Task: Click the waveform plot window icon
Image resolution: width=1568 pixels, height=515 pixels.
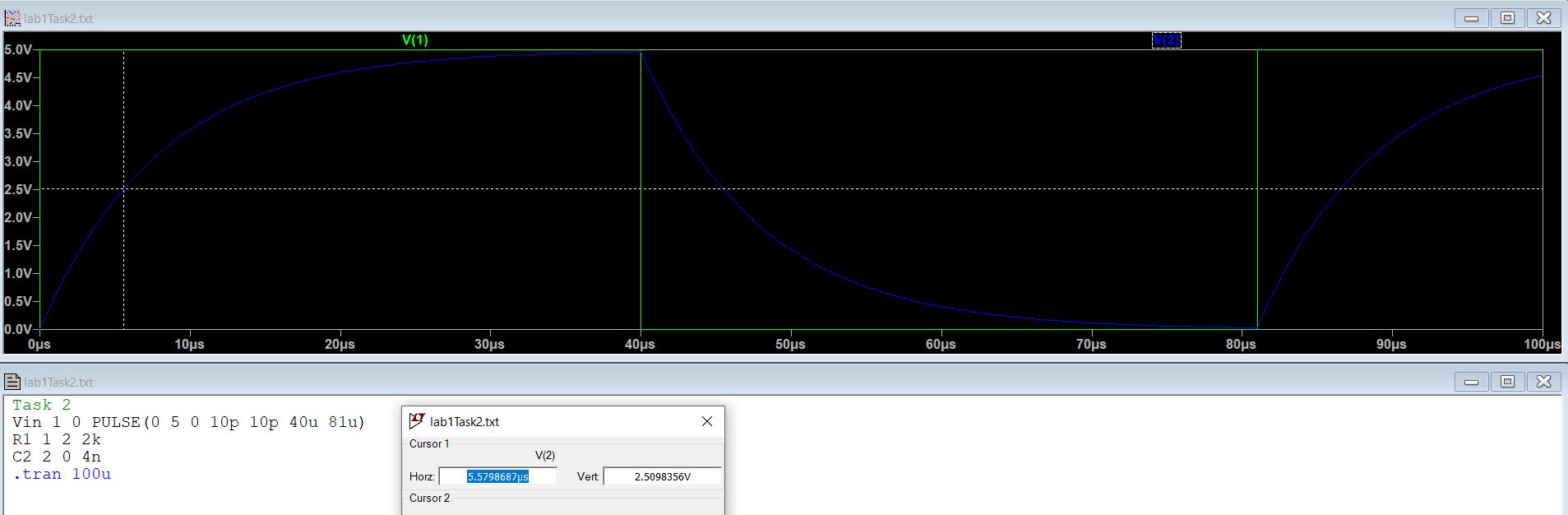Action: [12, 18]
